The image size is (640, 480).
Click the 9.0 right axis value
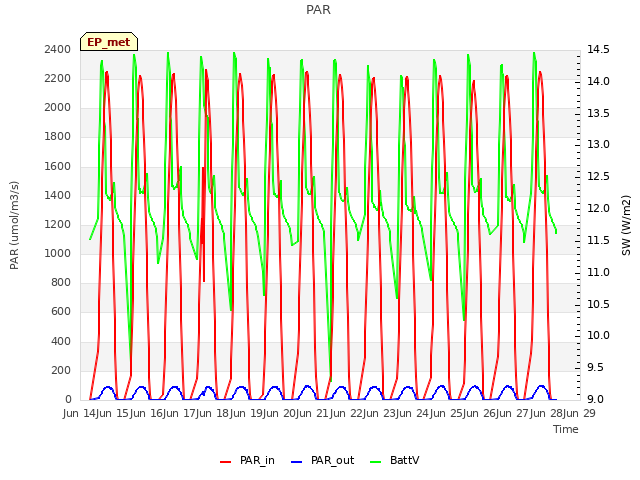click(x=598, y=400)
